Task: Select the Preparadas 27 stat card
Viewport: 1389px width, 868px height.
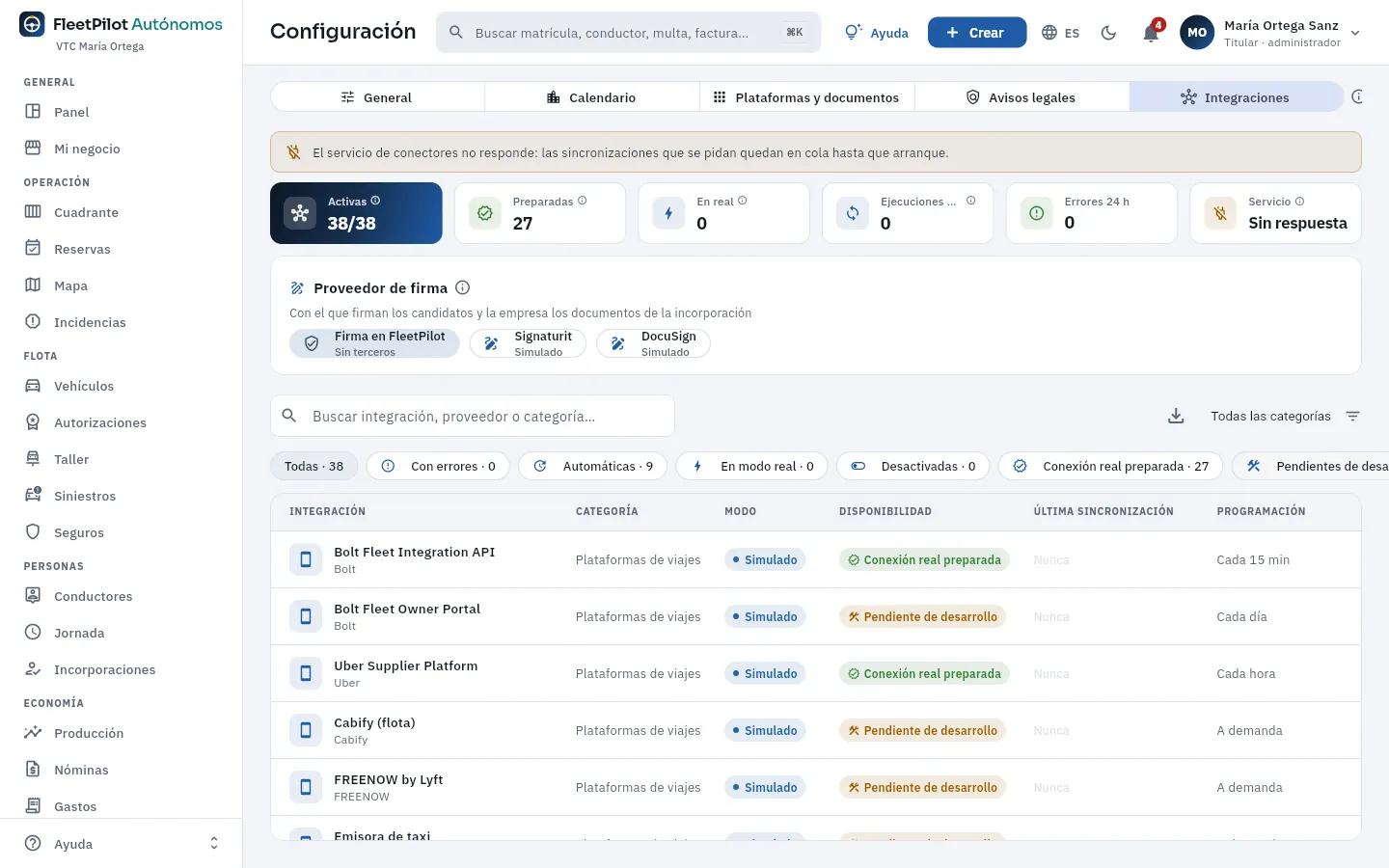Action: coord(540,213)
